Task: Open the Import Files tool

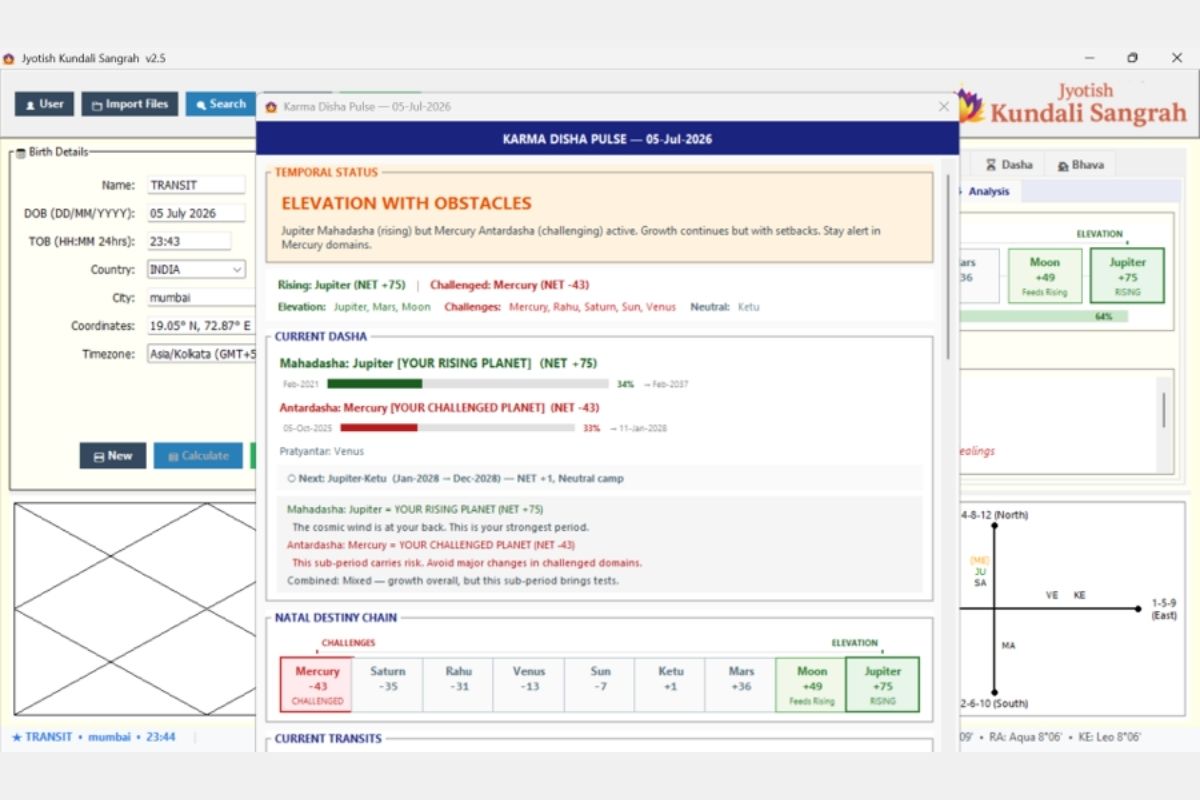Action: click(x=130, y=104)
